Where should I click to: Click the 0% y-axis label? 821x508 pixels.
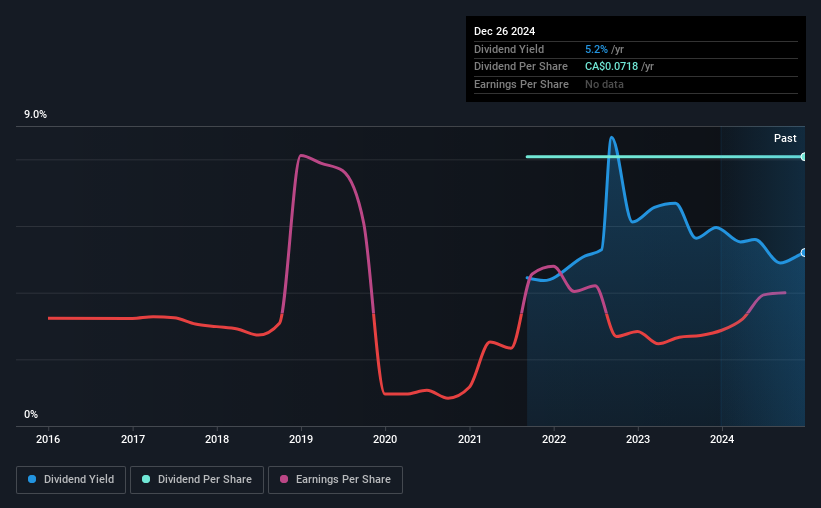(x=31, y=414)
